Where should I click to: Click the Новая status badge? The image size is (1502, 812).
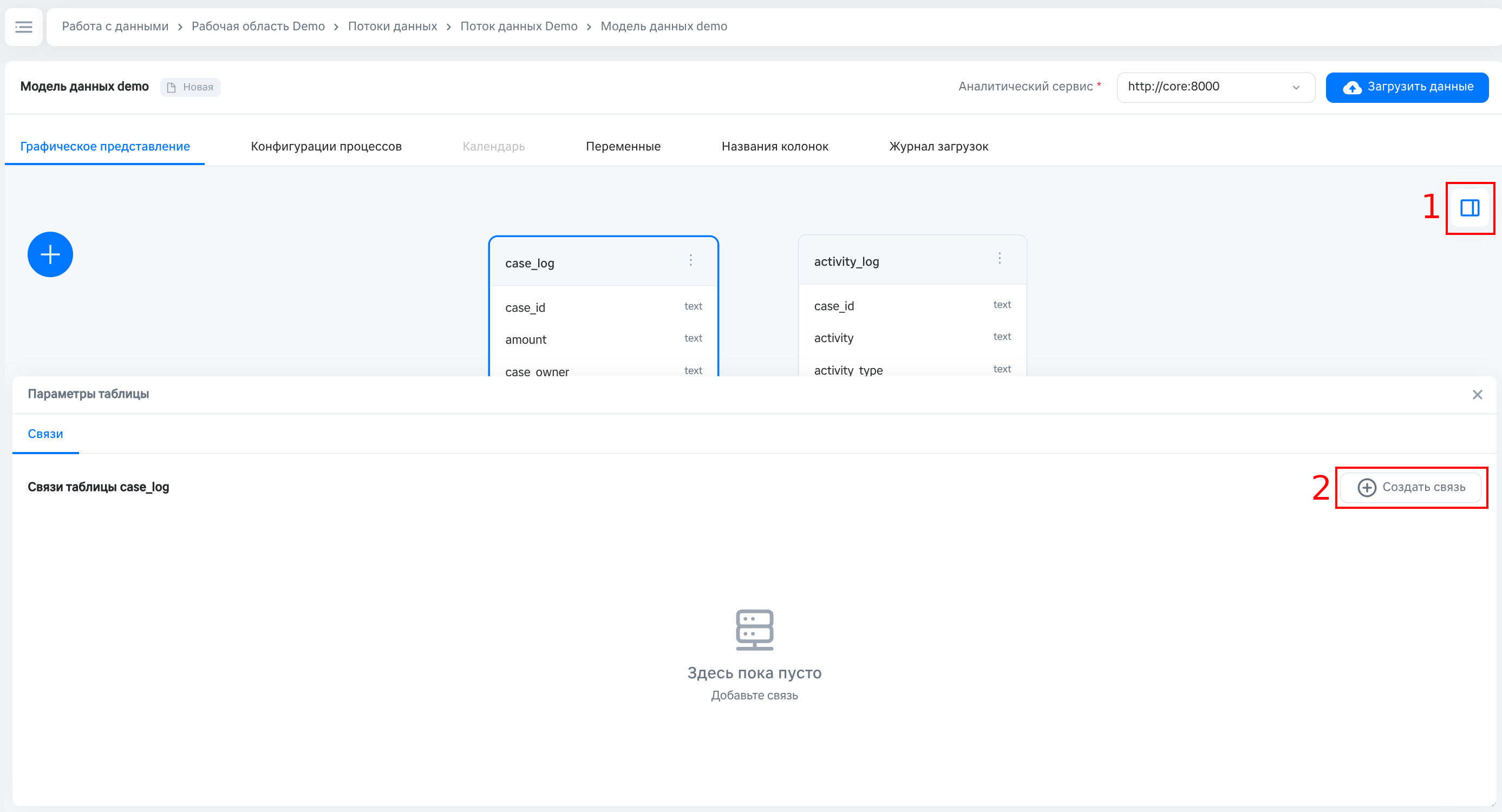191,87
